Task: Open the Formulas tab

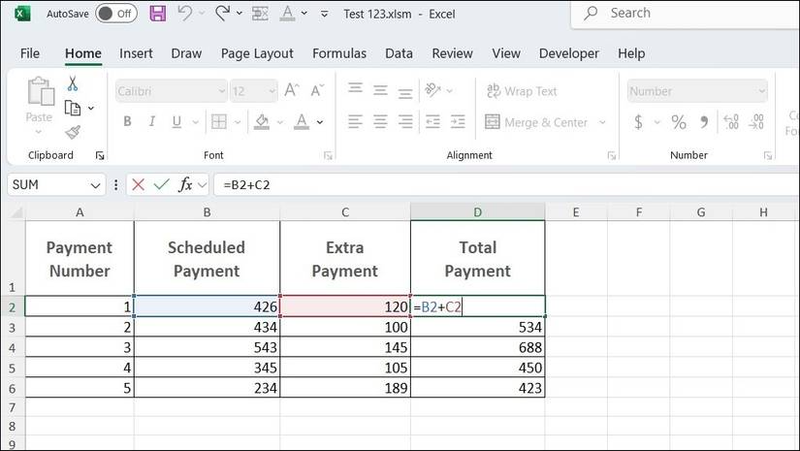Action: pyautogui.click(x=339, y=53)
